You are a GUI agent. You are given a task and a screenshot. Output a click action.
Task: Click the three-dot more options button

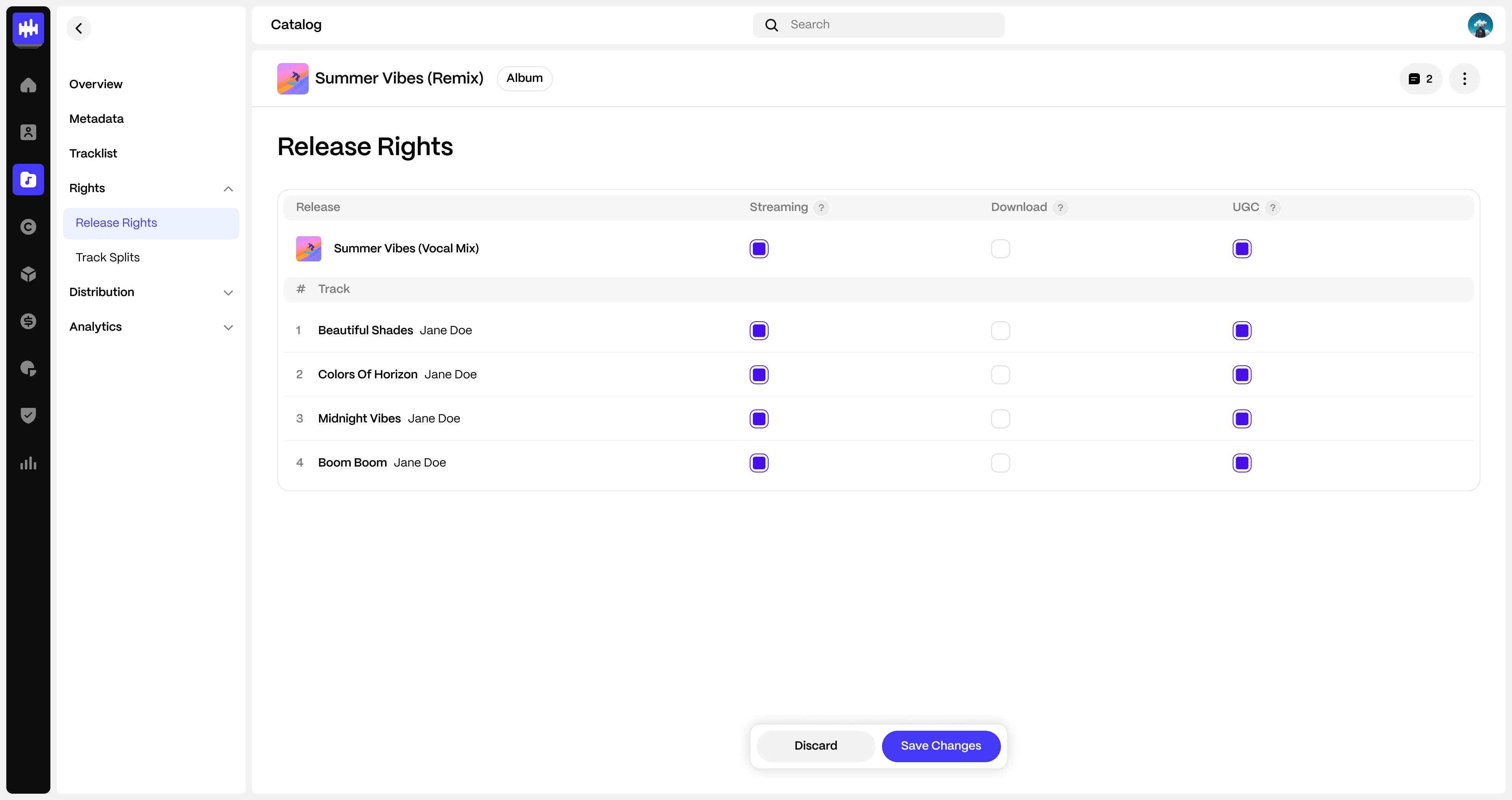1464,79
